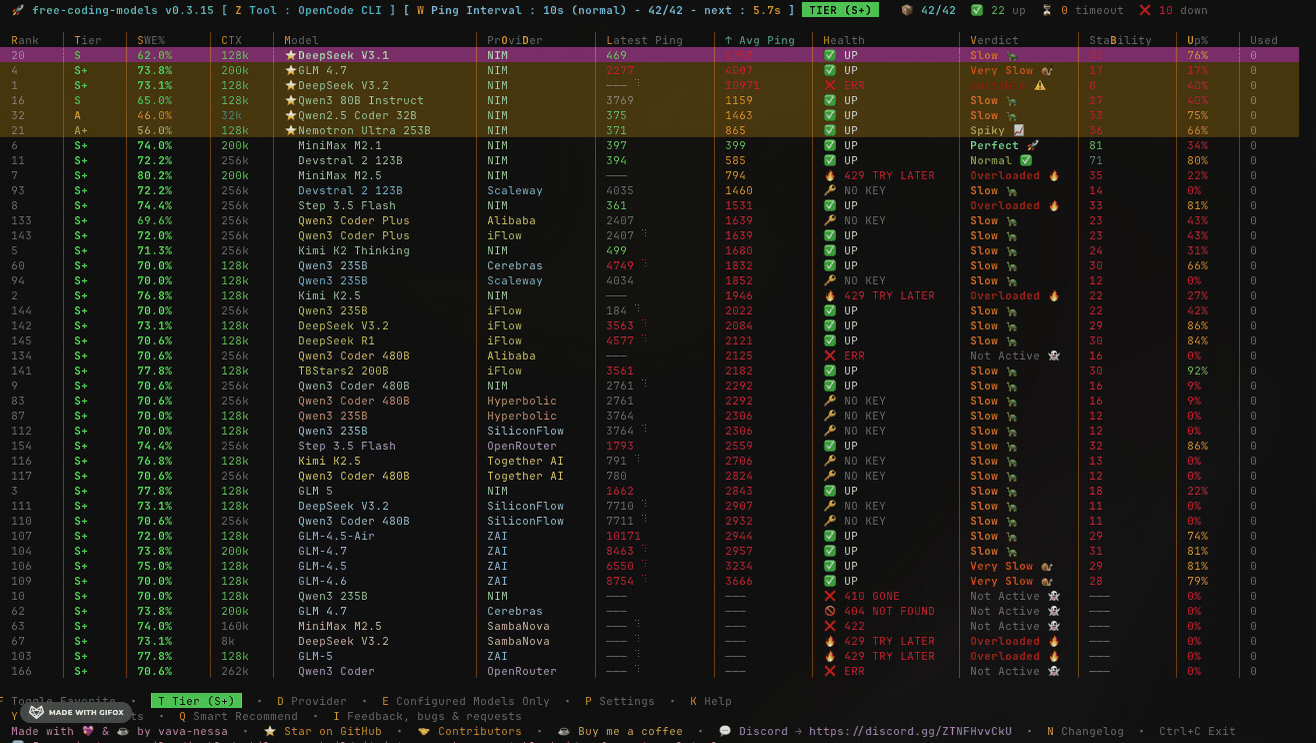Click the warning triangle icon in DeepSeek V3.2 verdict
1316x743 pixels.
tap(1040, 85)
